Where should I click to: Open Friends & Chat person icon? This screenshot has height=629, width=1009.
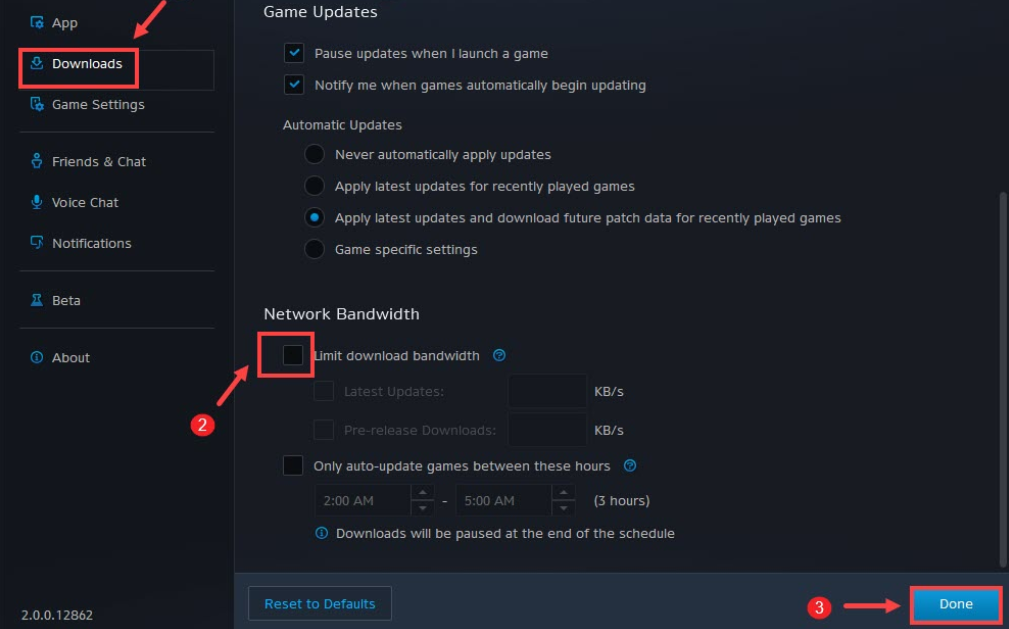click(37, 161)
